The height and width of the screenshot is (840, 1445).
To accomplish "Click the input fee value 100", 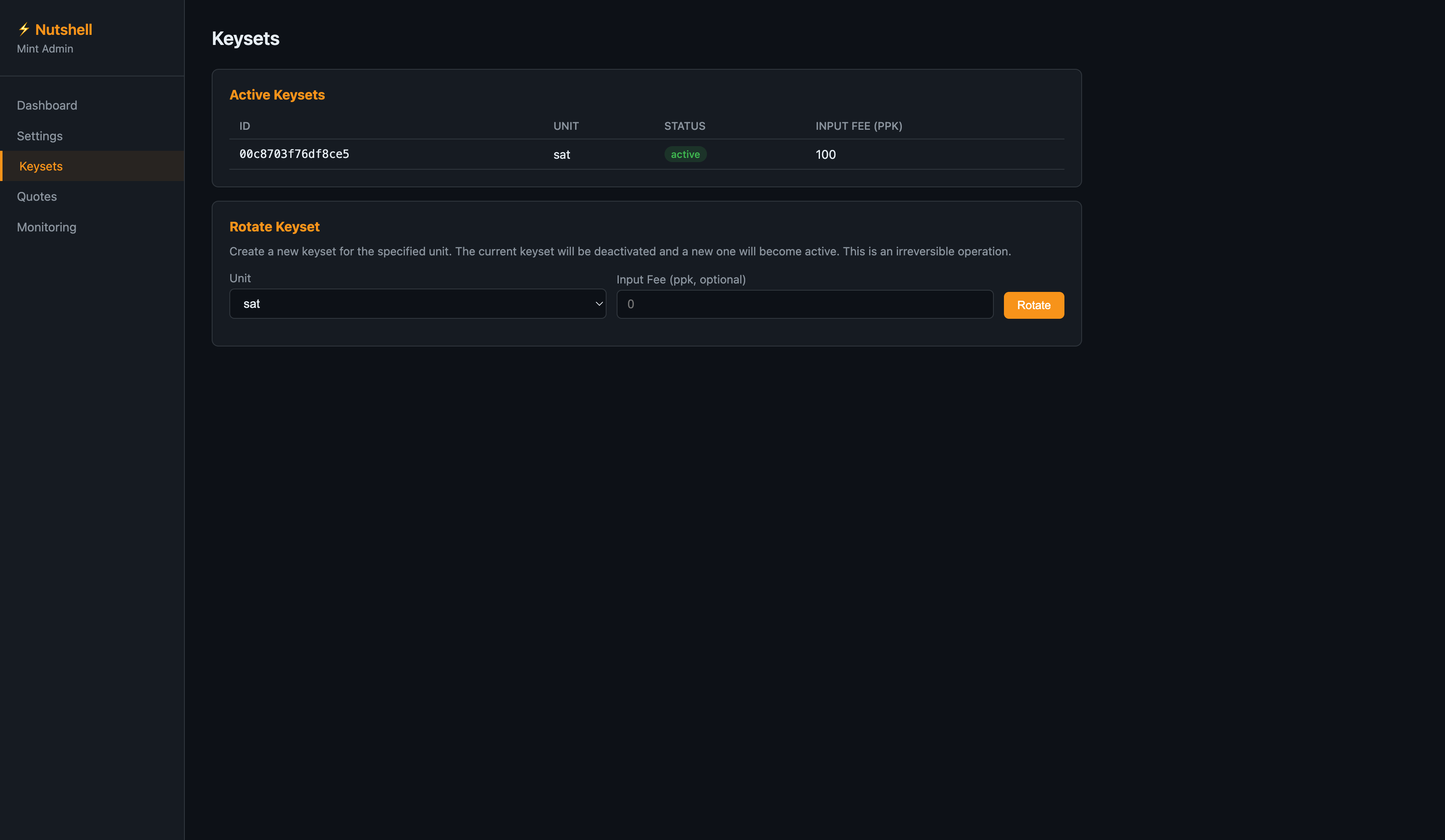I will pos(825,155).
